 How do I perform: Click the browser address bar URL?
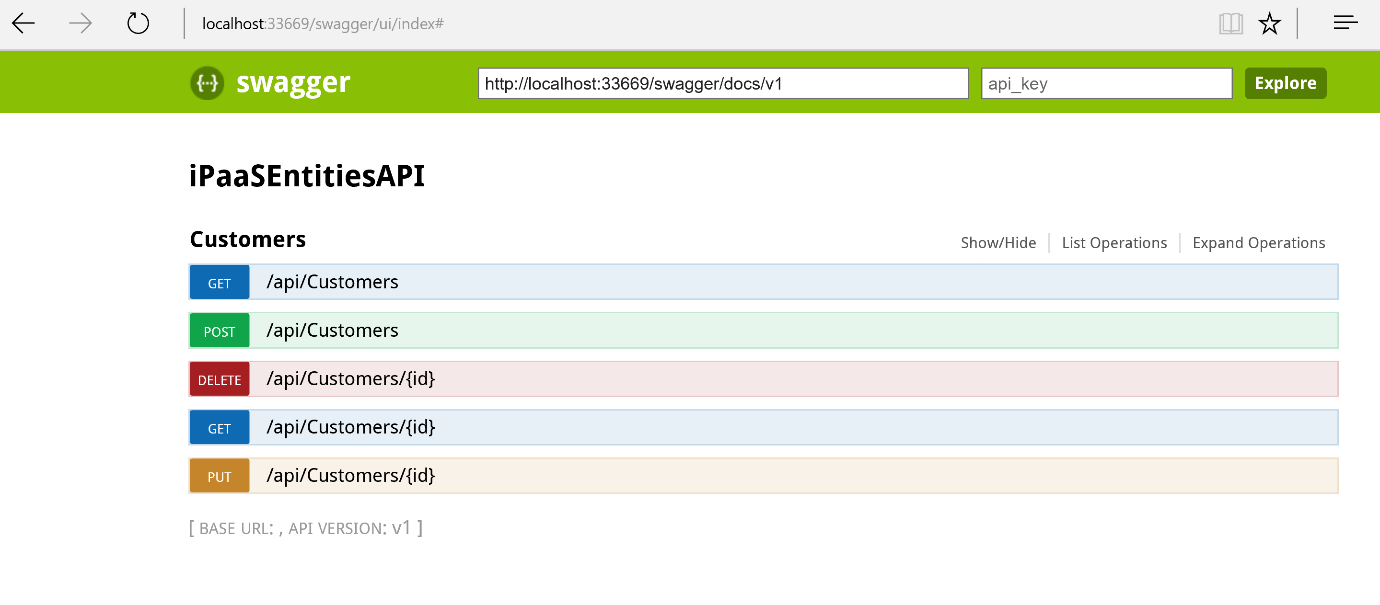tap(323, 23)
